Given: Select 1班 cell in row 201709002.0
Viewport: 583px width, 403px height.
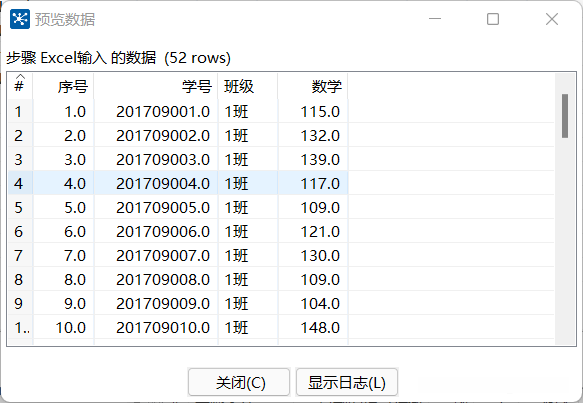Looking at the screenshot, I should point(248,136).
